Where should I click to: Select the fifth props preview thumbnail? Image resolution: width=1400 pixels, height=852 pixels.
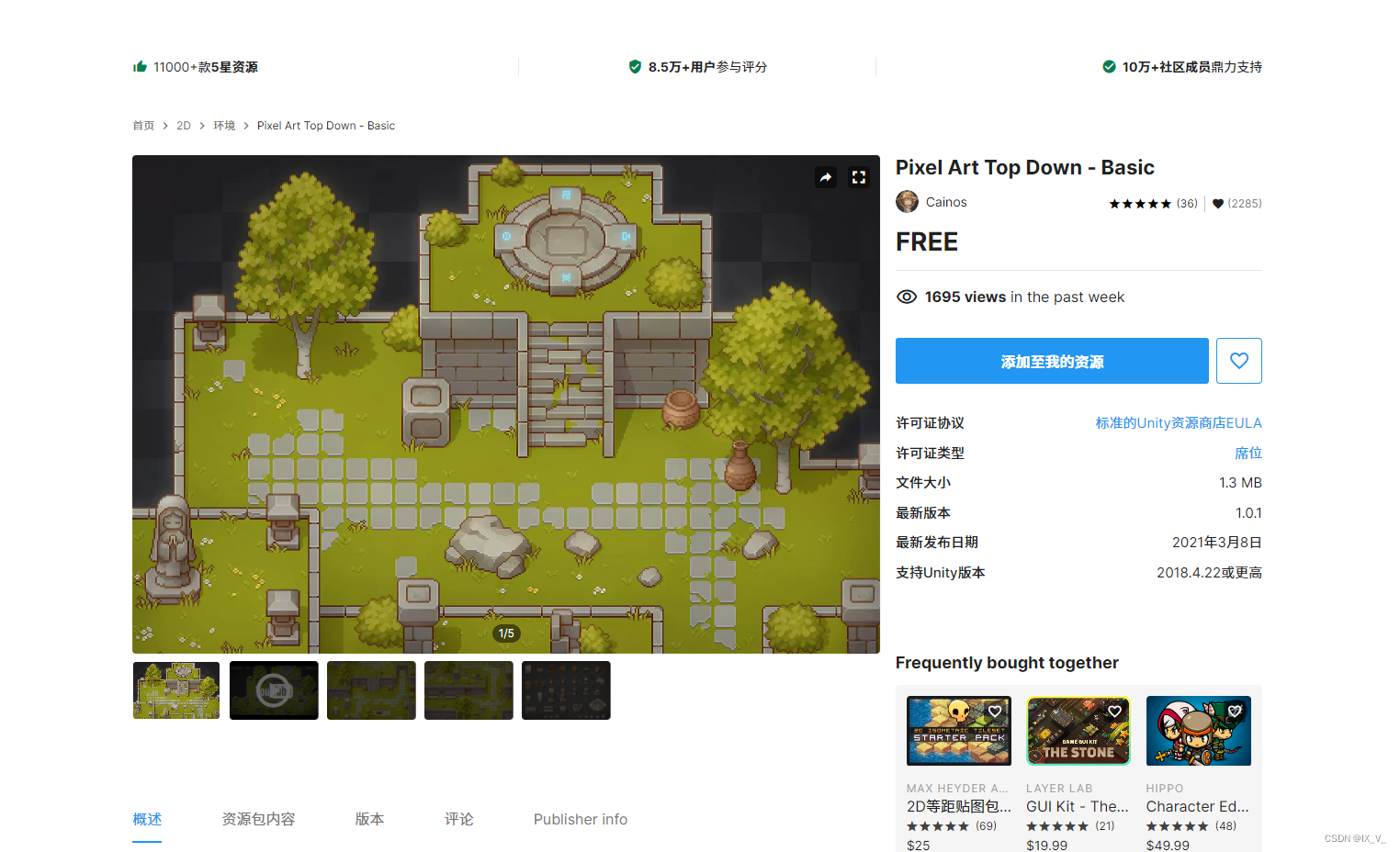[566, 690]
